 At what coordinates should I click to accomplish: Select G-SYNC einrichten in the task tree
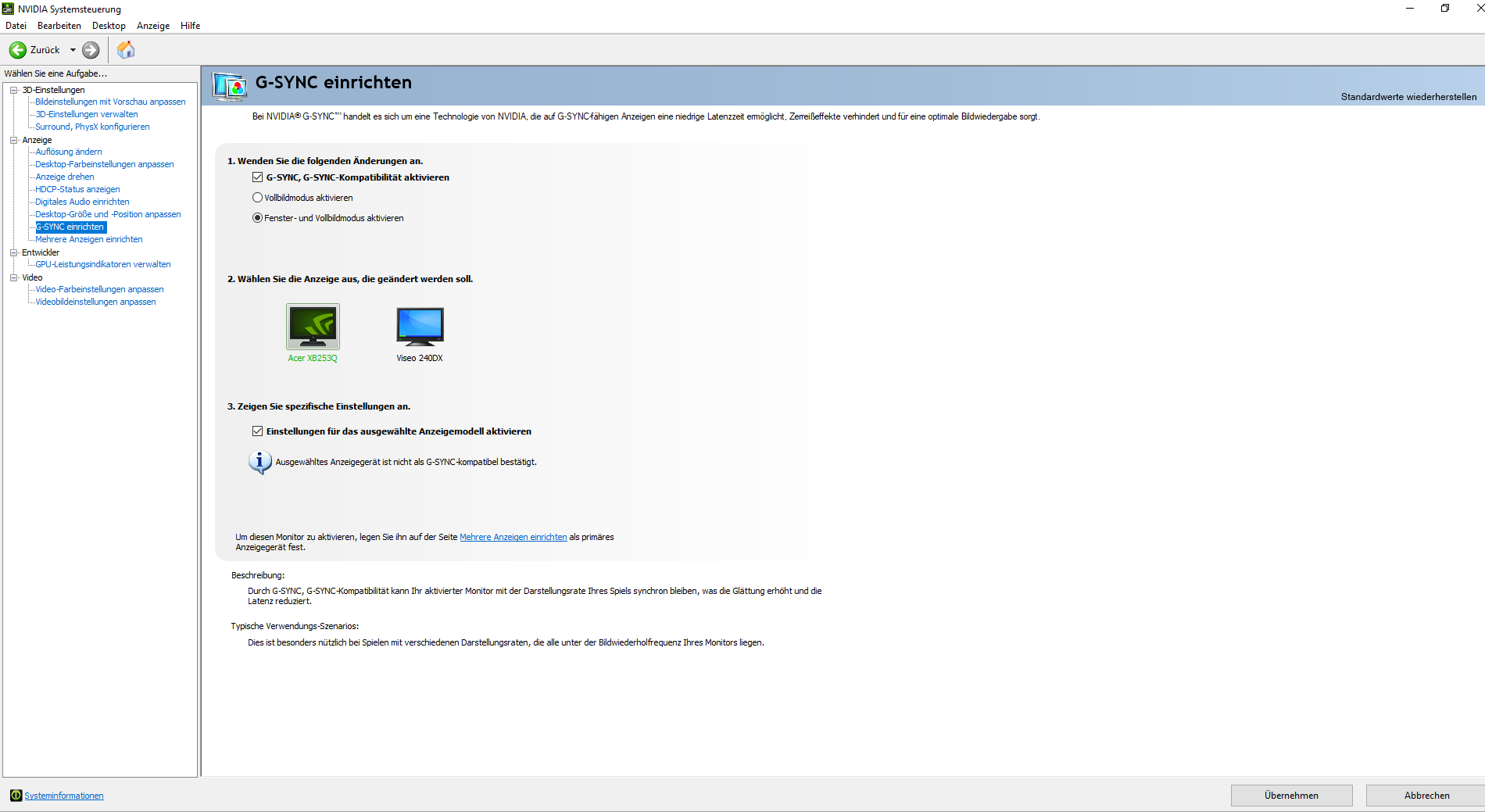coord(70,227)
